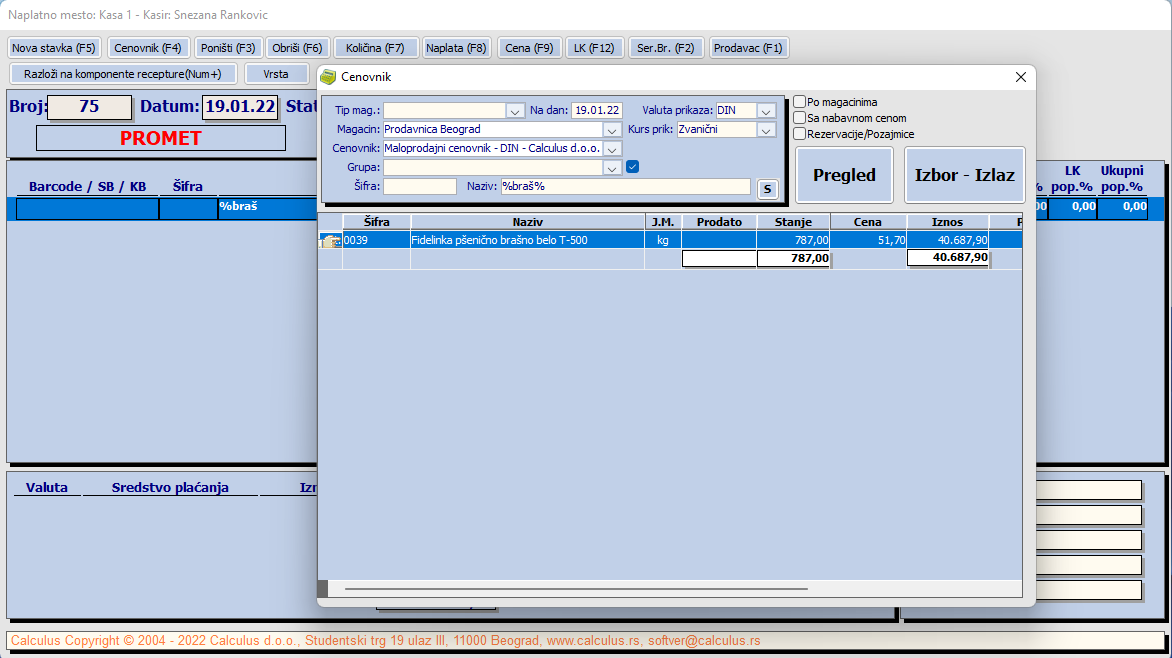Click into the Naziv search field
Image resolution: width=1172 pixels, height=658 pixels.
point(626,186)
